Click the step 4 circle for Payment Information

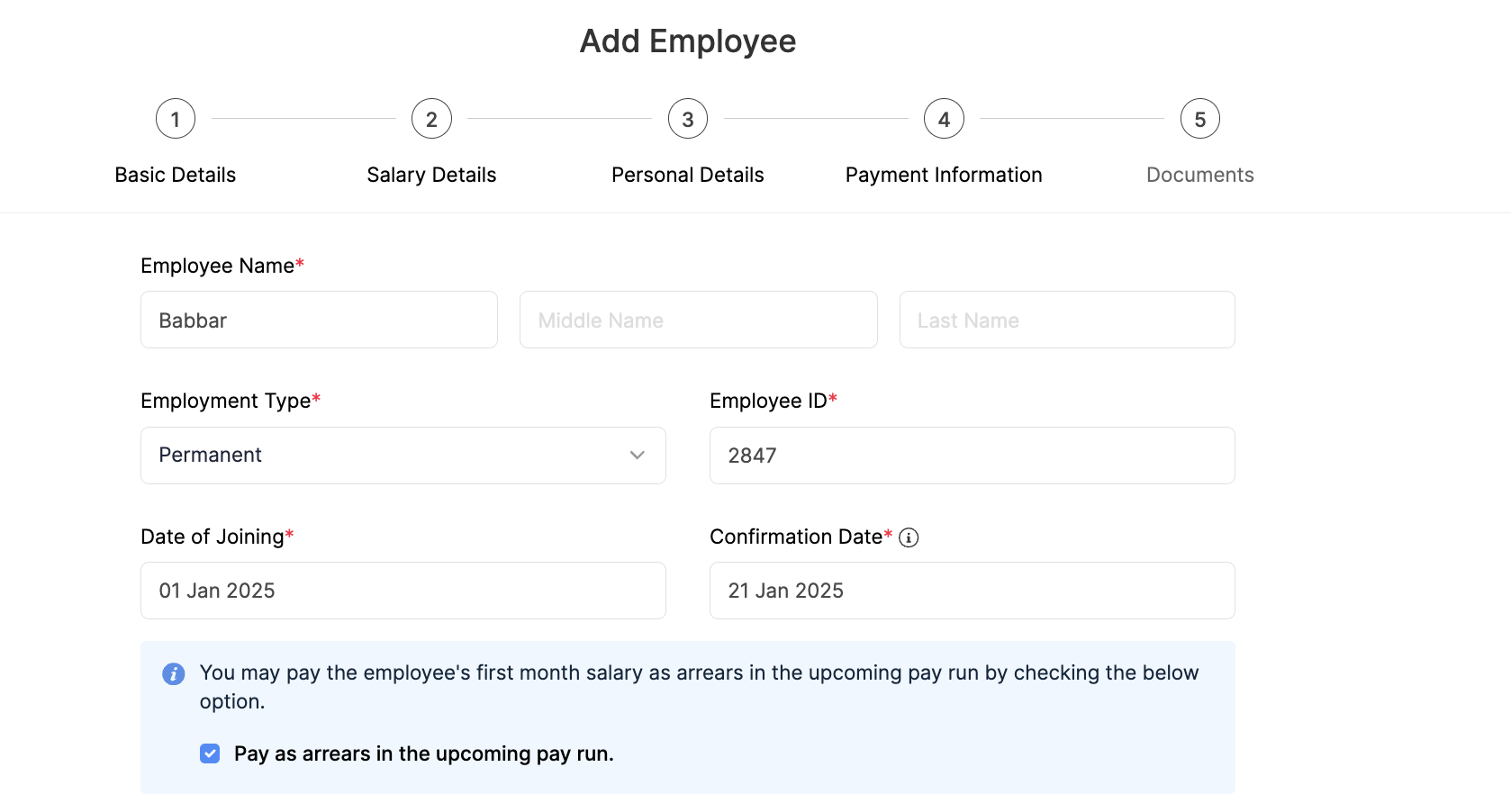[x=943, y=117]
